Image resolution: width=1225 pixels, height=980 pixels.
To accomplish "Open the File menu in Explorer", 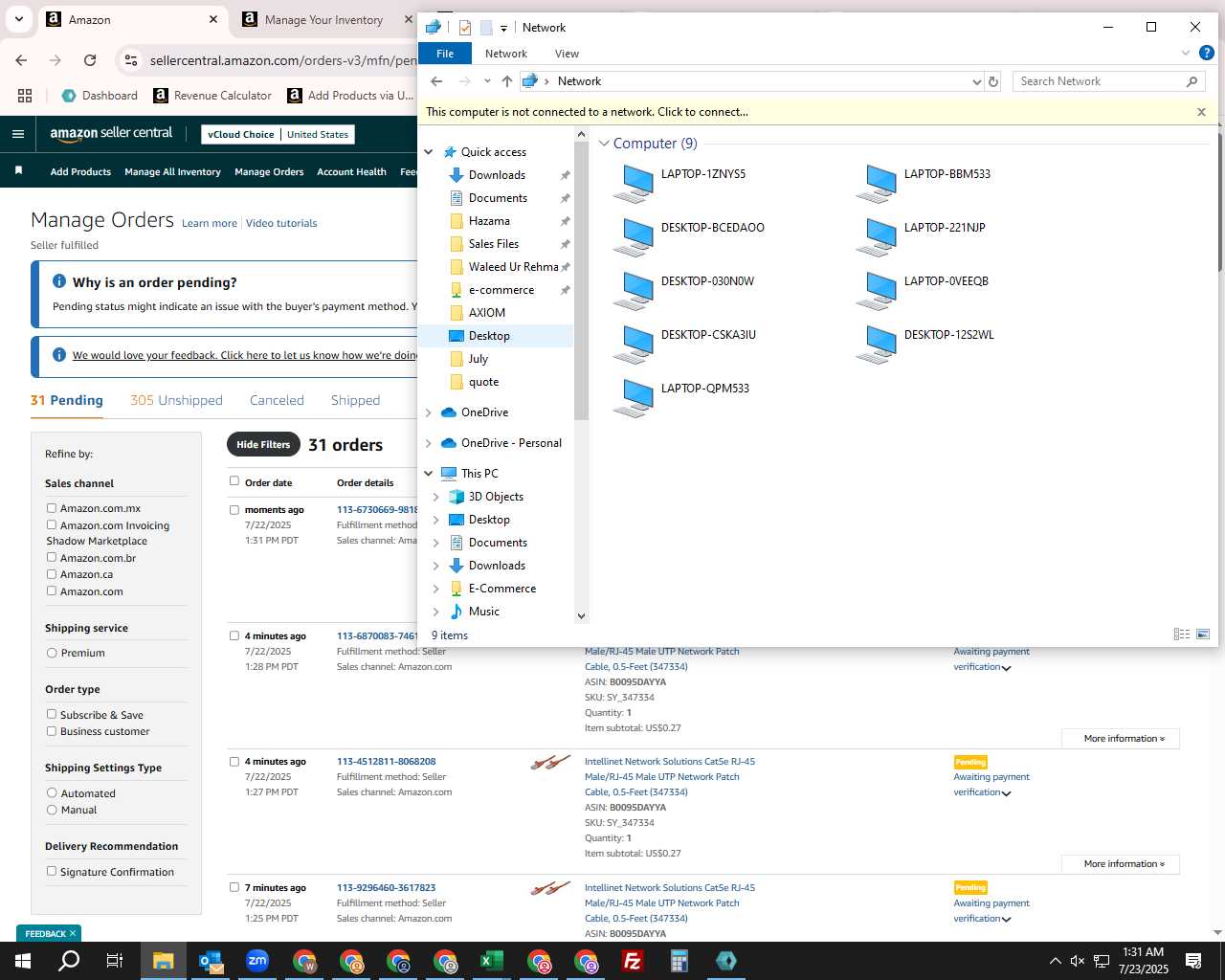I will 445,54.
